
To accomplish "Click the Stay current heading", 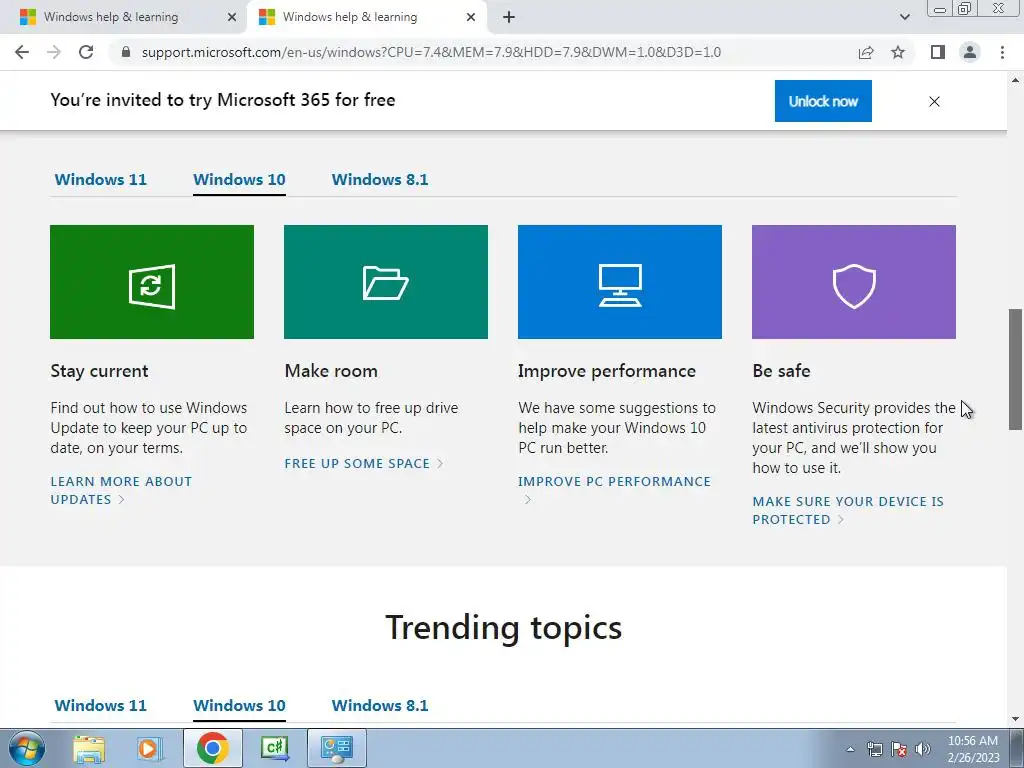I will point(99,371).
